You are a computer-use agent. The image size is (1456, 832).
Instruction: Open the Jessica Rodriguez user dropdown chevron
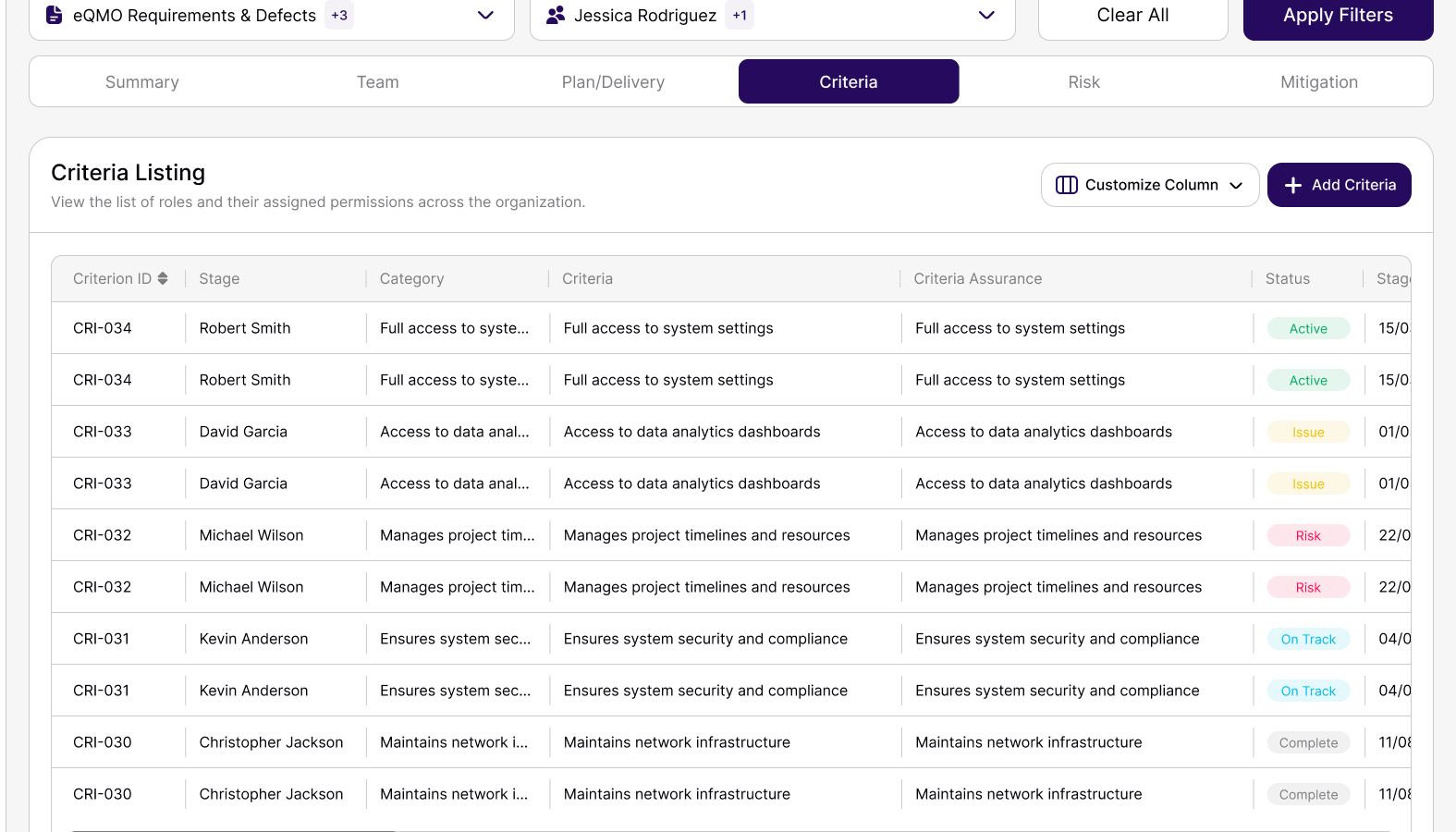coord(986,15)
